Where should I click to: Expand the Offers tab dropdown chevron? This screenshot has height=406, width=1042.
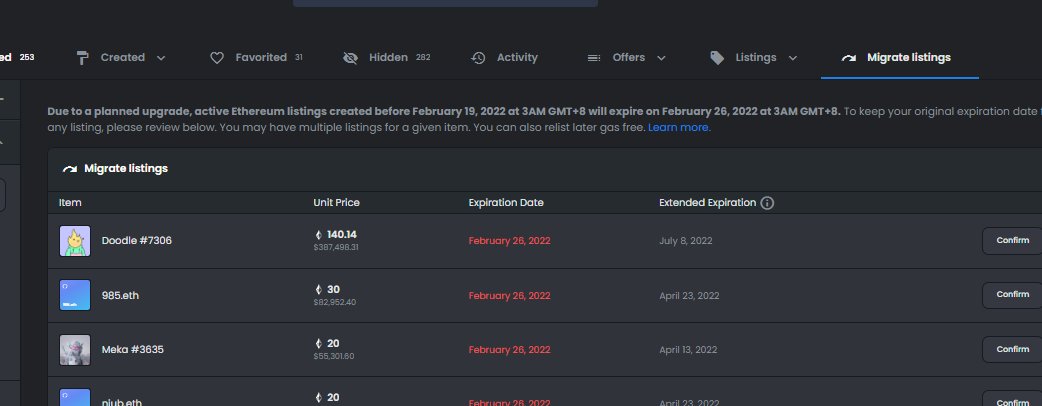point(661,58)
